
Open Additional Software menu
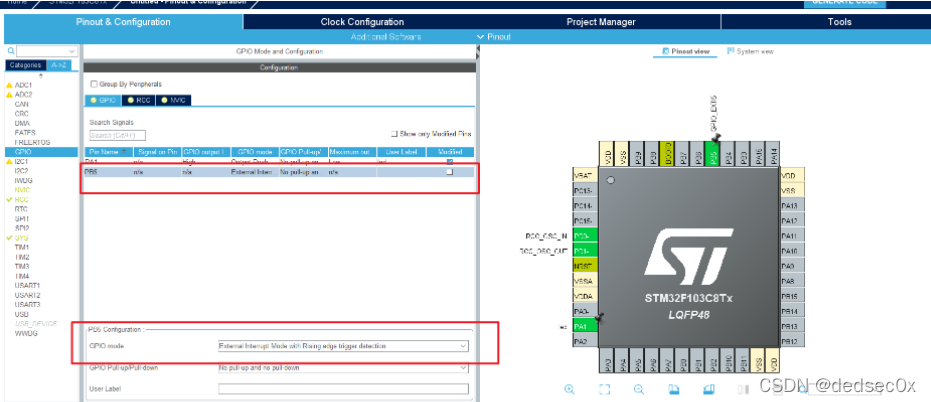[x=386, y=37]
